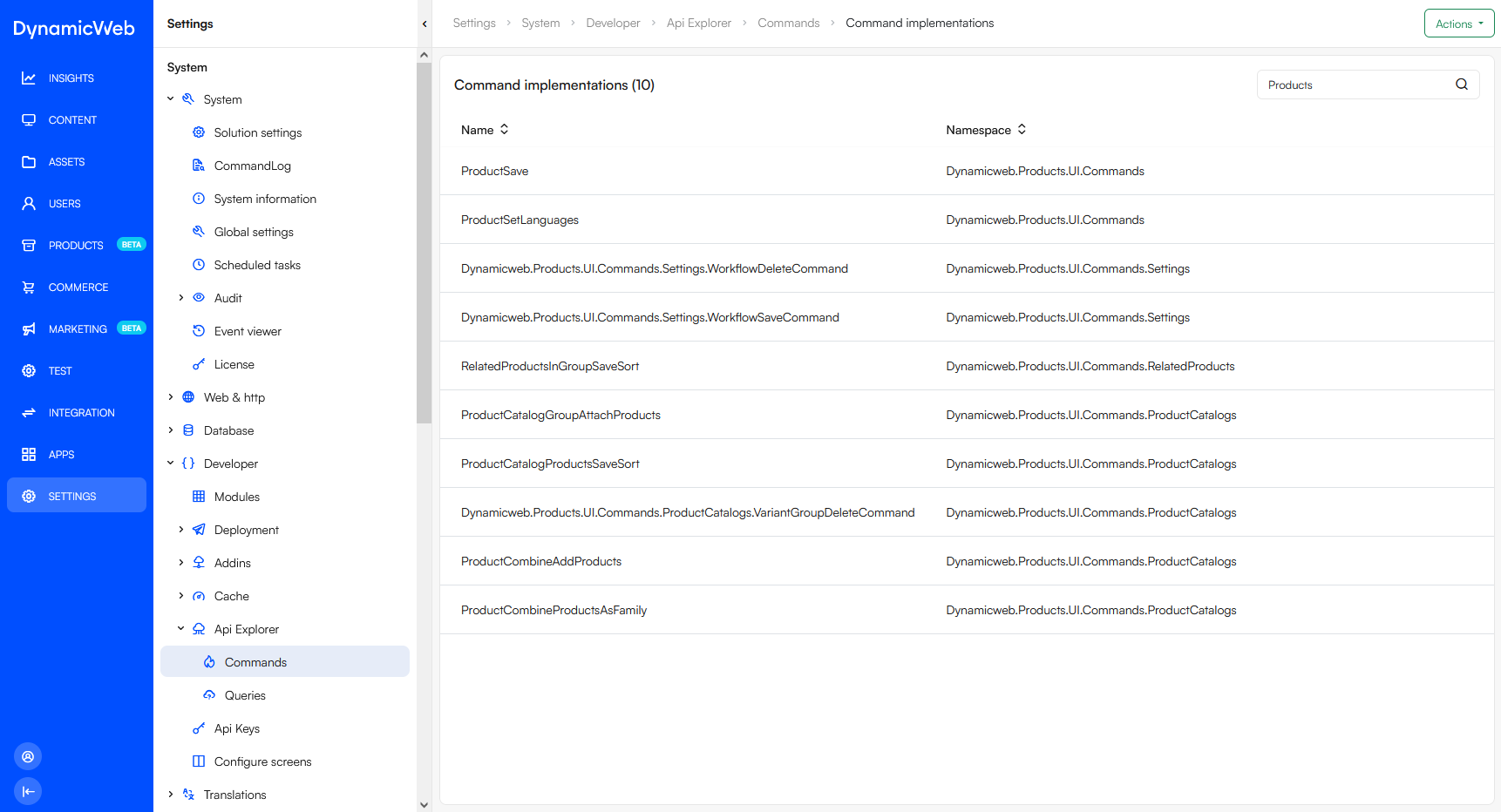Collapse the settings panel with chevron
The height and width of the screenshot is (812, 1501).
pyautogui.click(x=424, y=24)
